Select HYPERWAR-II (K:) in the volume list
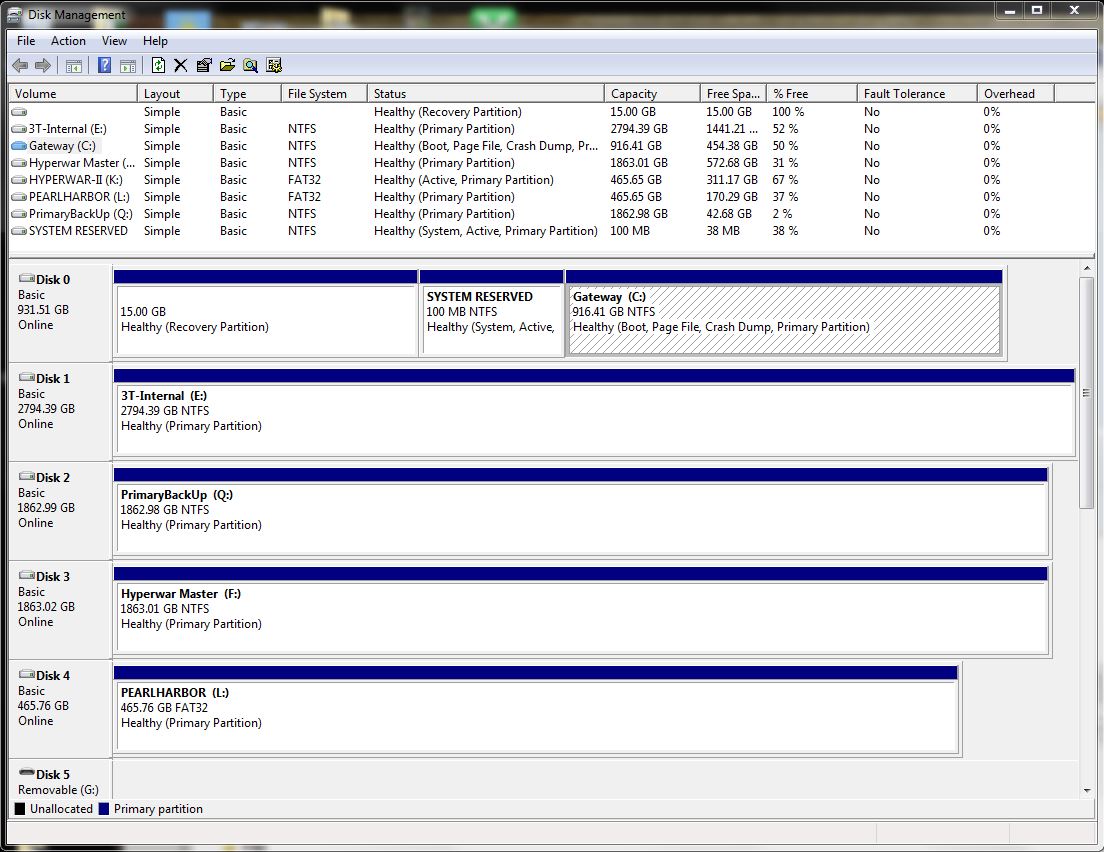 75,180
